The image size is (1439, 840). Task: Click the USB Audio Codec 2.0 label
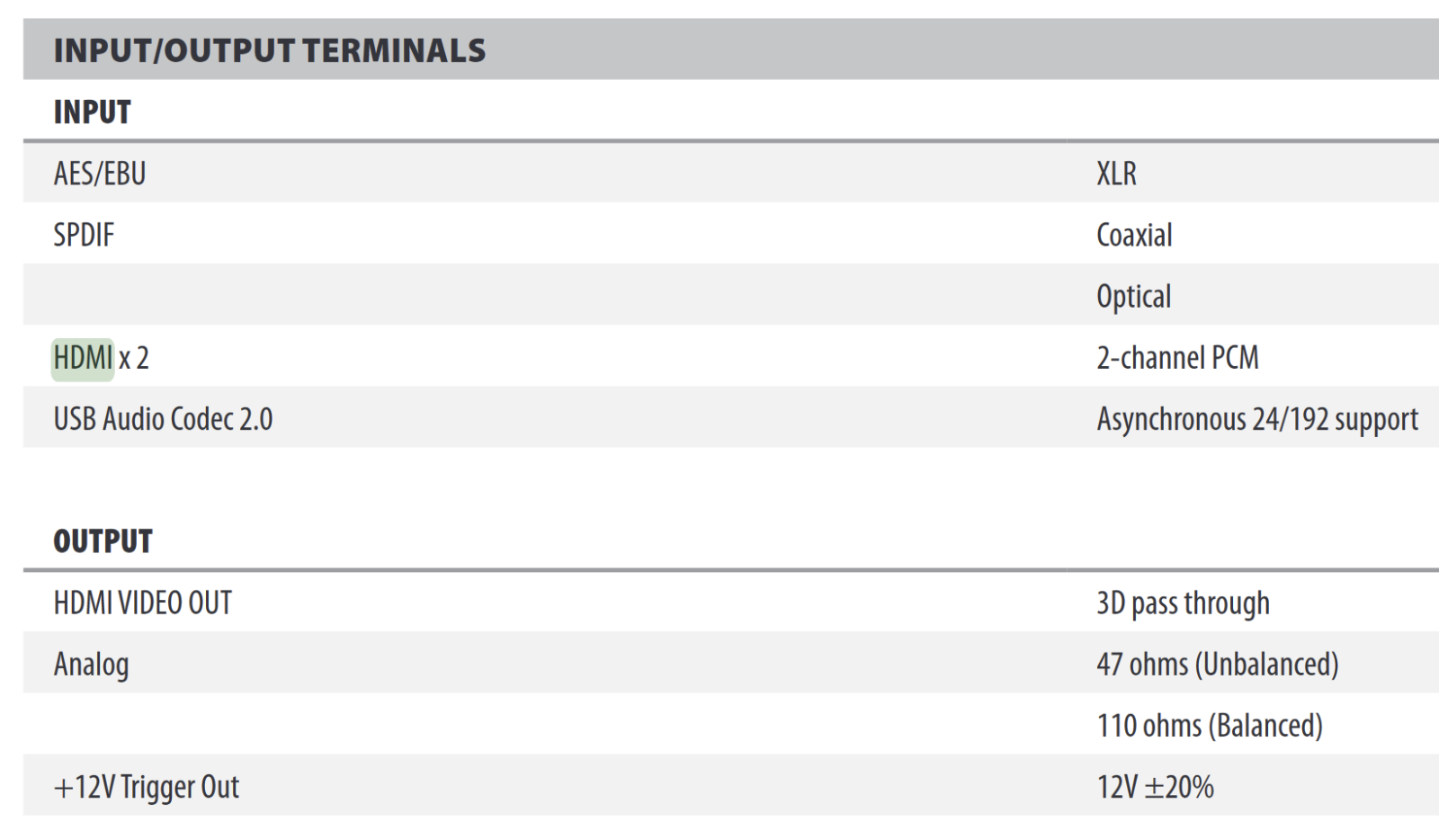pos(163,419)
